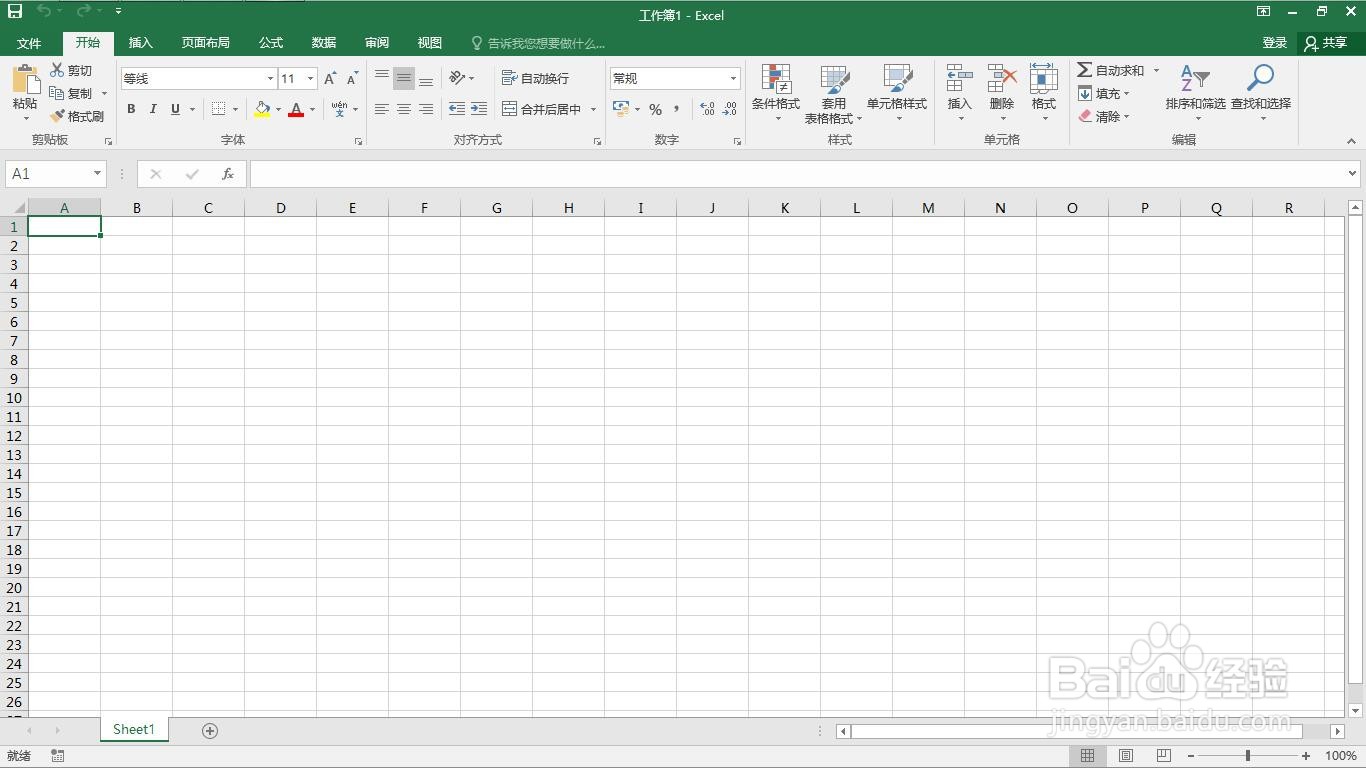Open Format as Table (套用表格格式)
This screenshot has width=1366, height=768.
833,94
